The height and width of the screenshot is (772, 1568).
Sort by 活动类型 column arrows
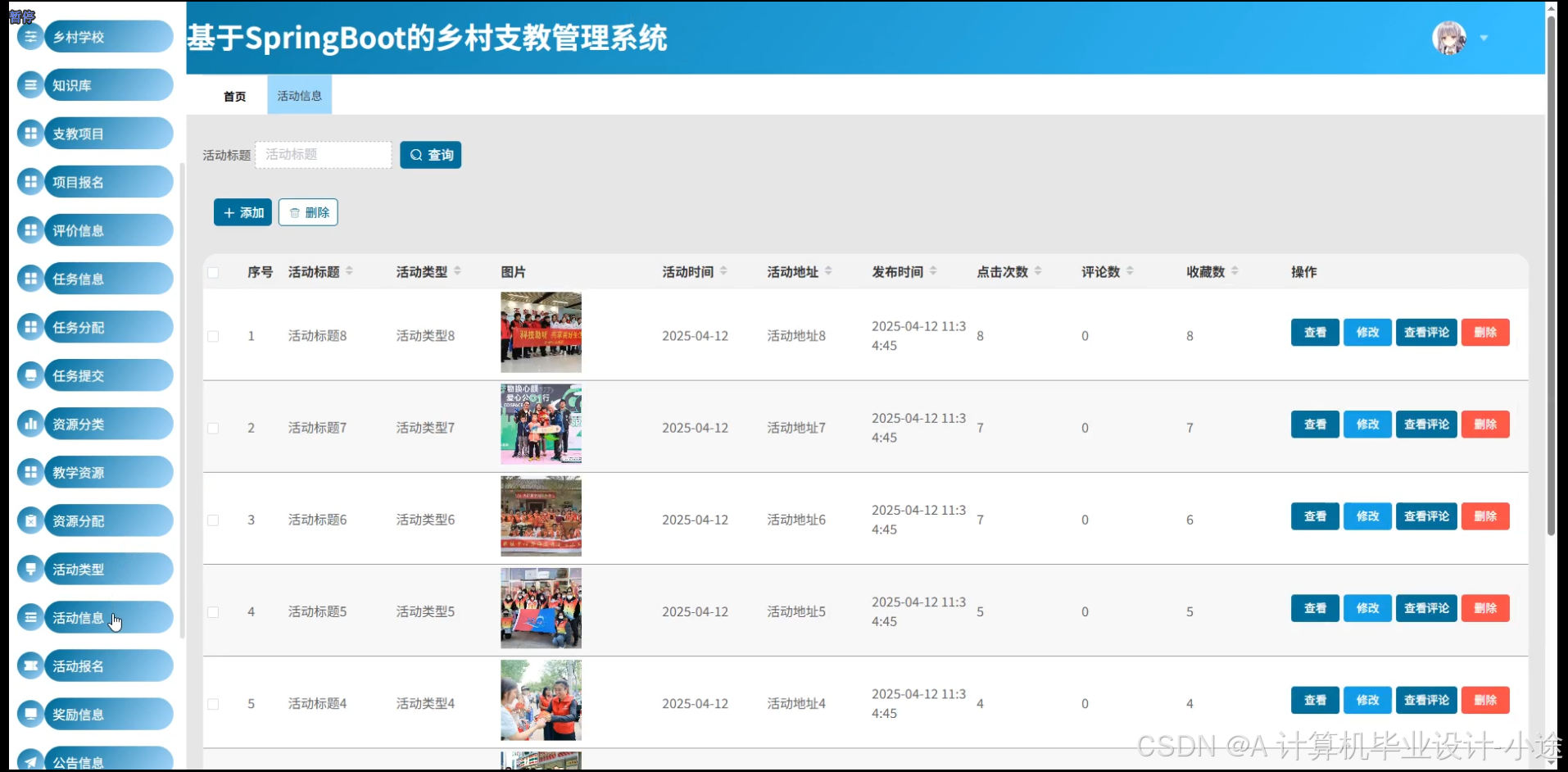click(457, 271)
